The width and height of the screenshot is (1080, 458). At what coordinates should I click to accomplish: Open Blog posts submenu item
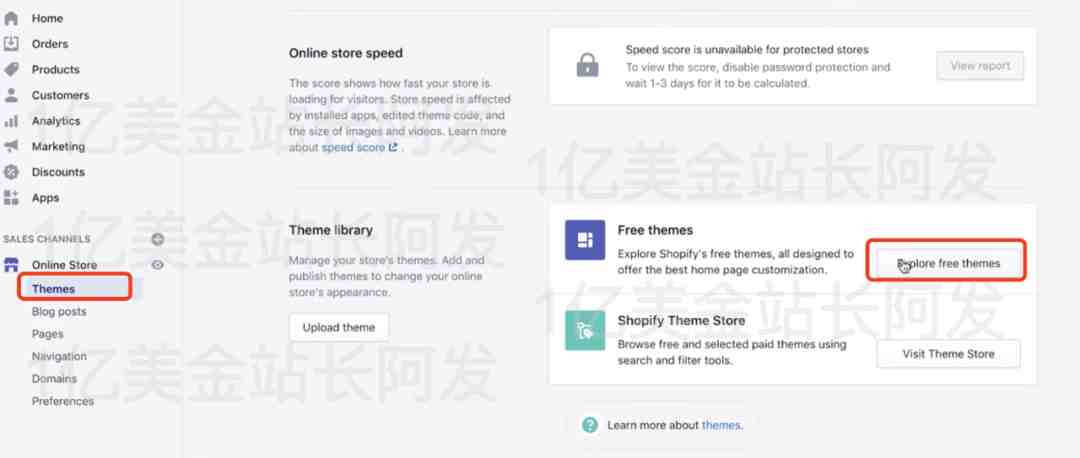click(59, 312)
